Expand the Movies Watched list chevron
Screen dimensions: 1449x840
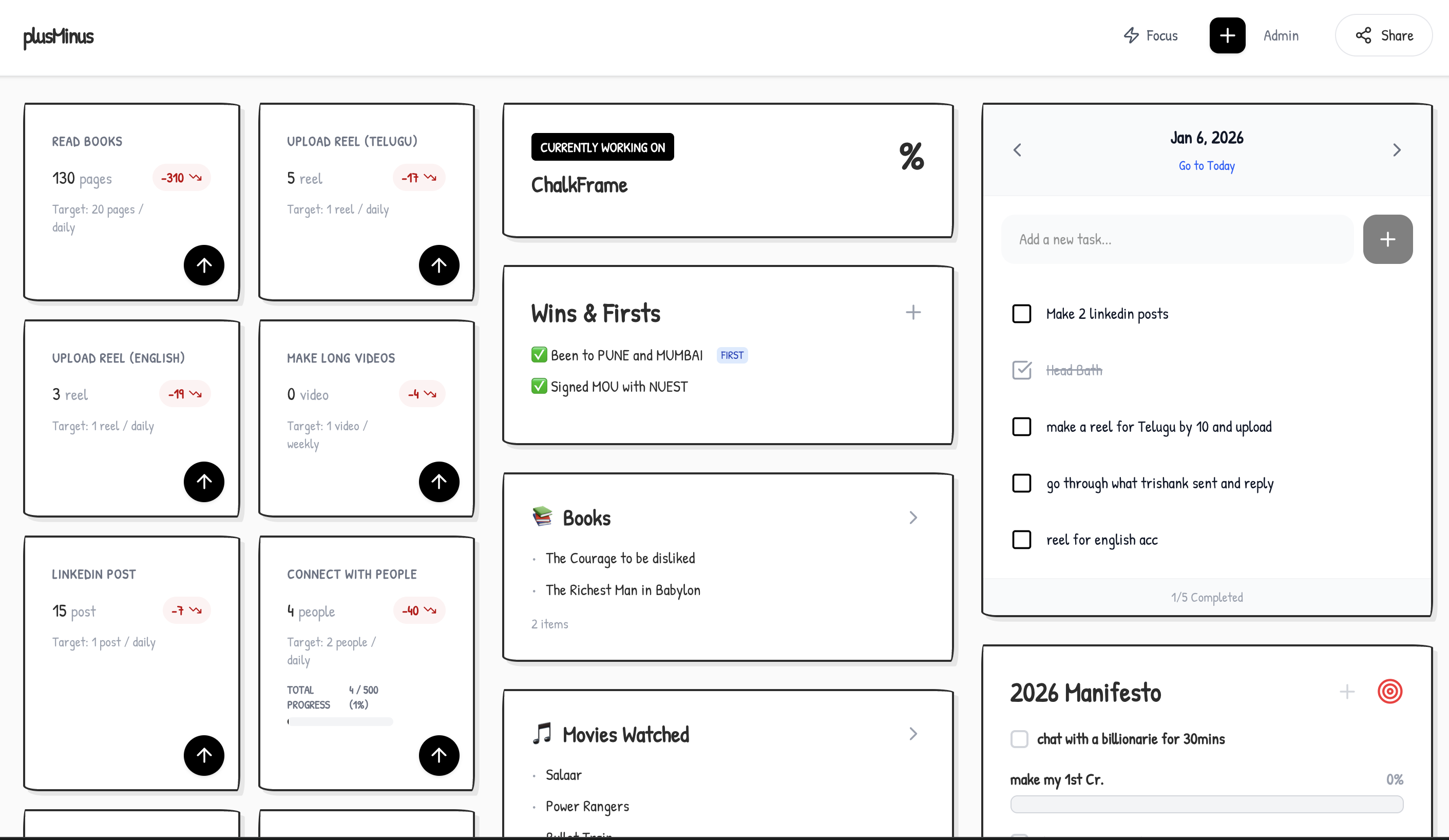pyautogui.click(x=913, y=734)
